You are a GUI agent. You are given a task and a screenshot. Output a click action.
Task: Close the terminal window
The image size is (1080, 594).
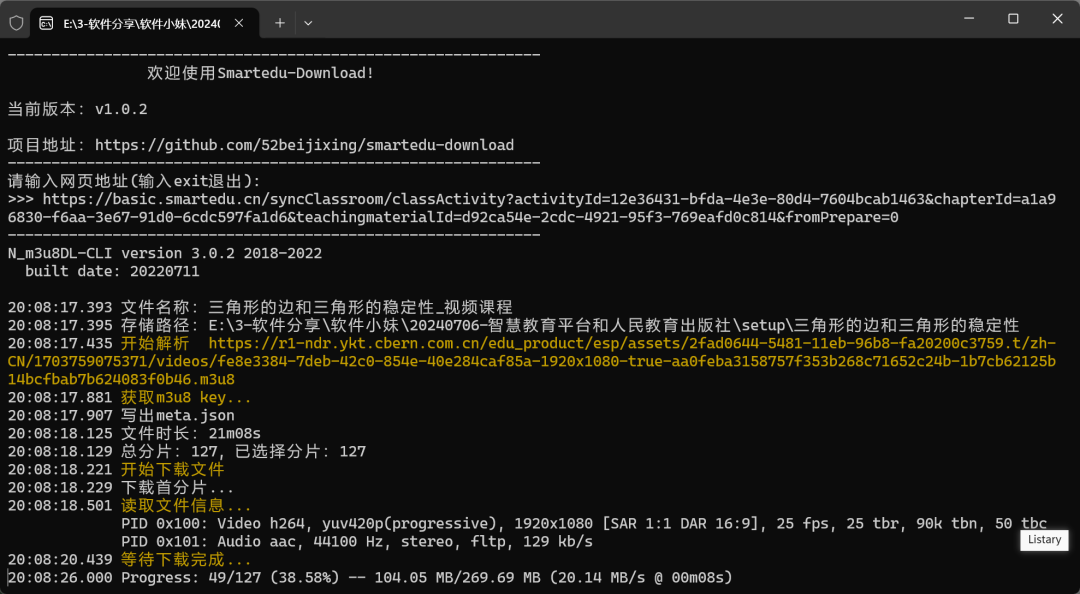point(1057,19)
